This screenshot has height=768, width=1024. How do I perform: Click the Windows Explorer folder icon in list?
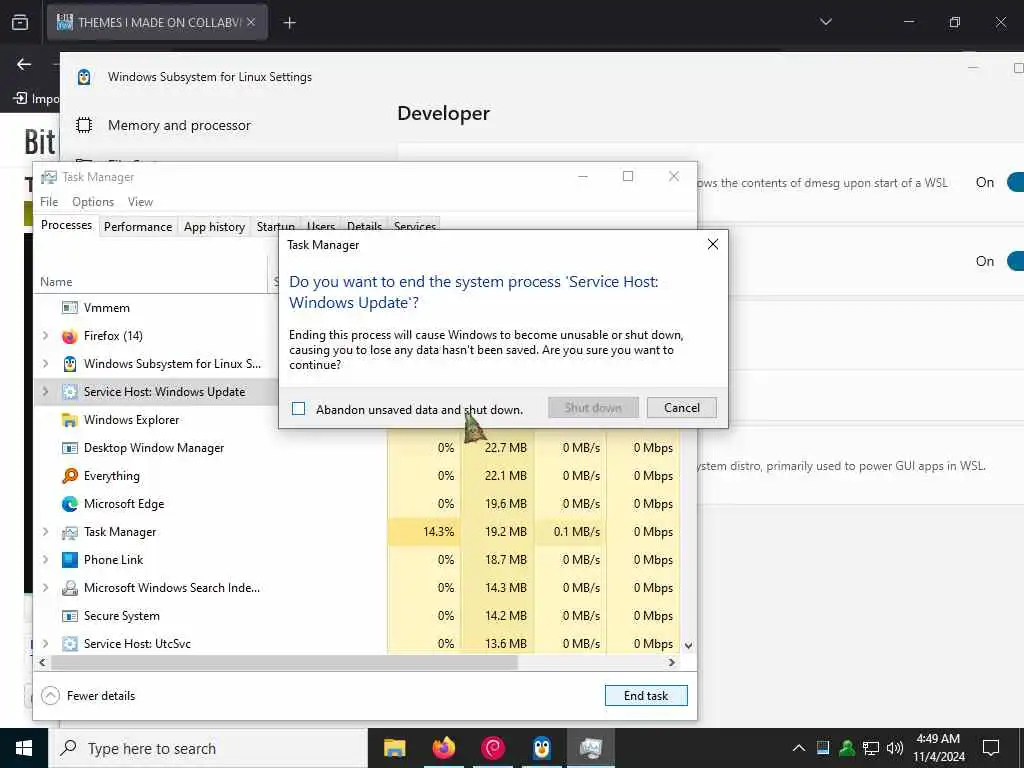tap(69, 420)
